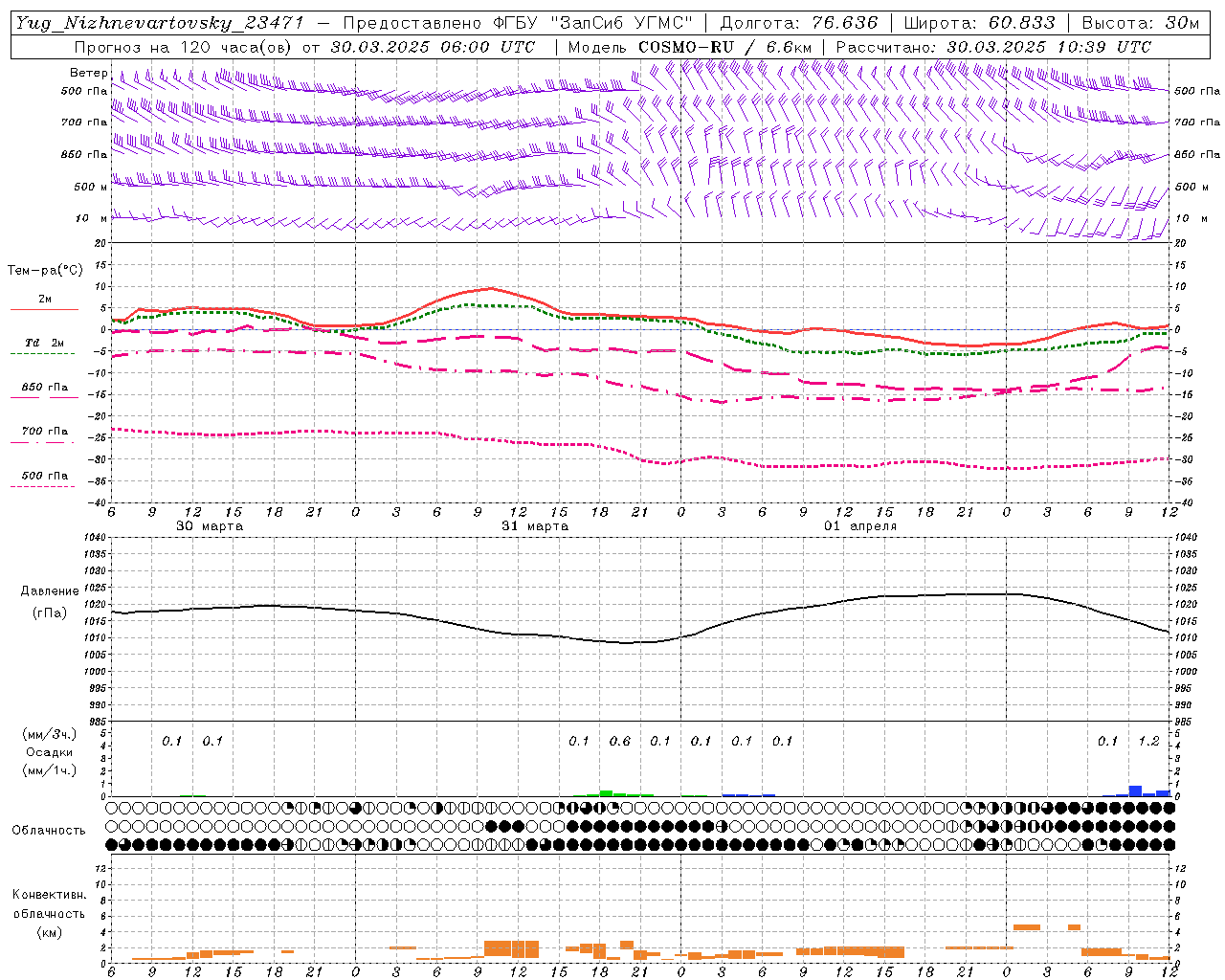The width and height of the screenshot is (1225, 980).
Task: Click the station title Yug_Nizhnevartovsky_23471
Action: coord(159,23)
